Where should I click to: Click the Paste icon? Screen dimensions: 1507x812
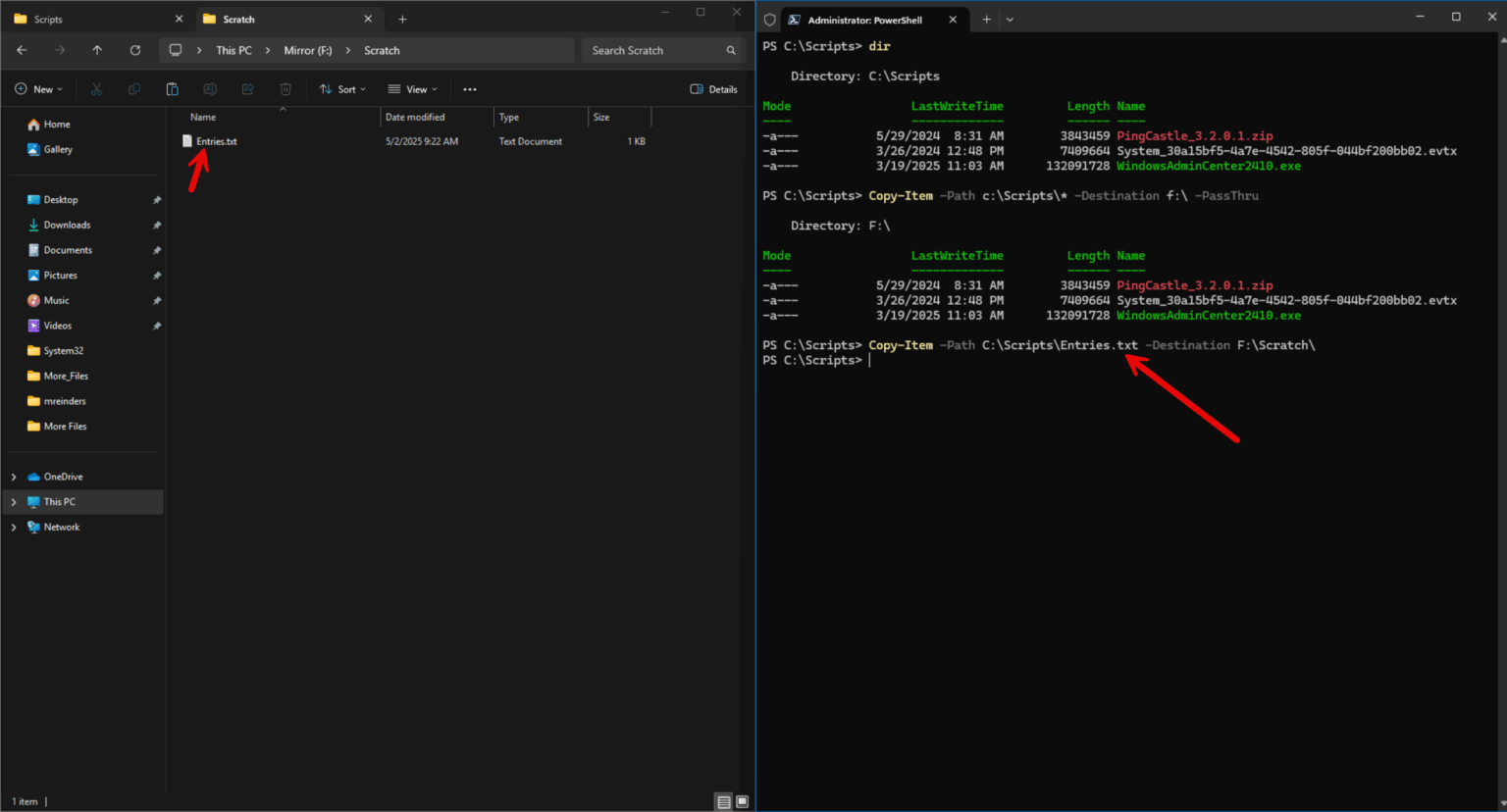(x=173, y=88)
